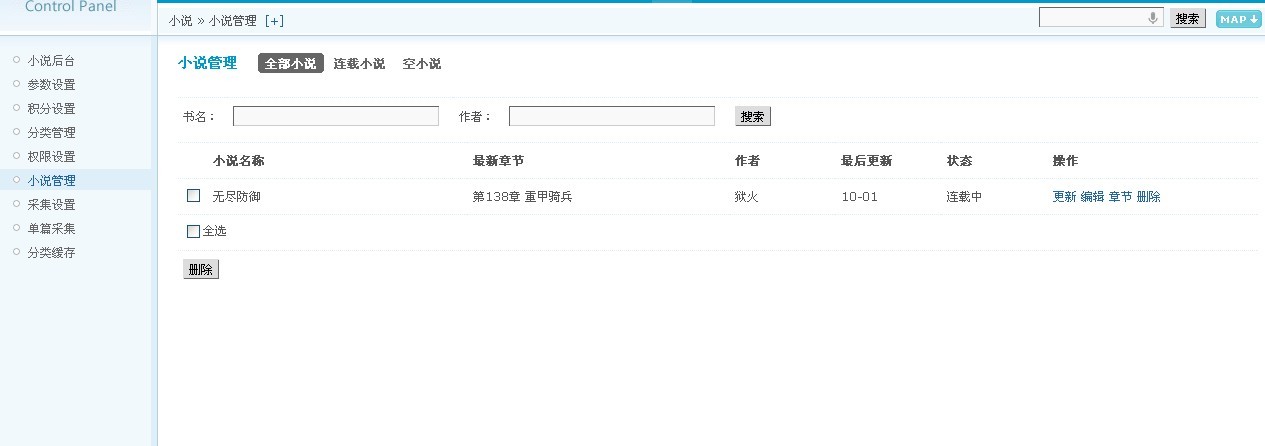This screenshot has height=446, width=1265.
Task: Open the MAP dropdown button
Action: point(1238,19)
